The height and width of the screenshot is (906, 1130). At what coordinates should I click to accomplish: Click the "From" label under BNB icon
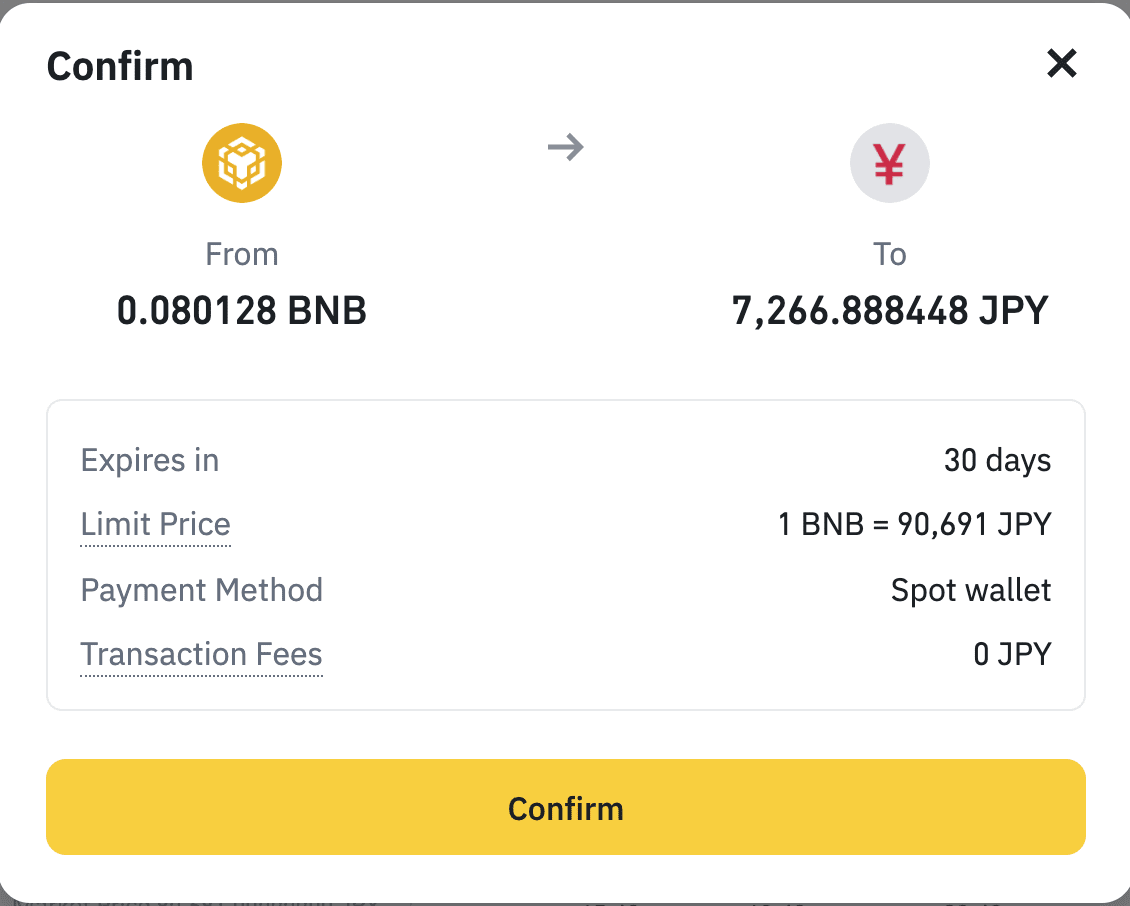242,255
